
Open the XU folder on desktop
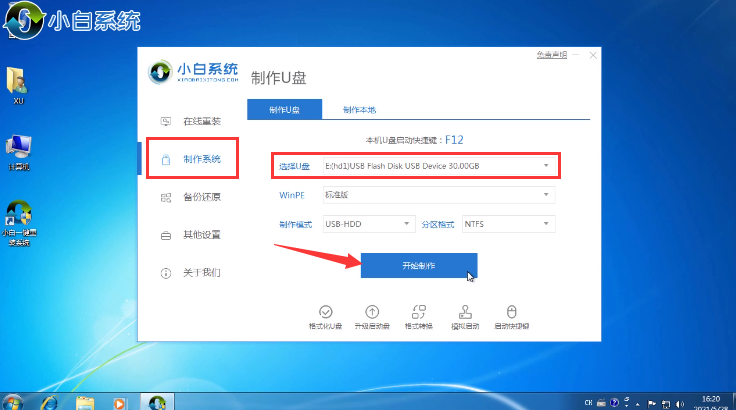tap(18, 85)
